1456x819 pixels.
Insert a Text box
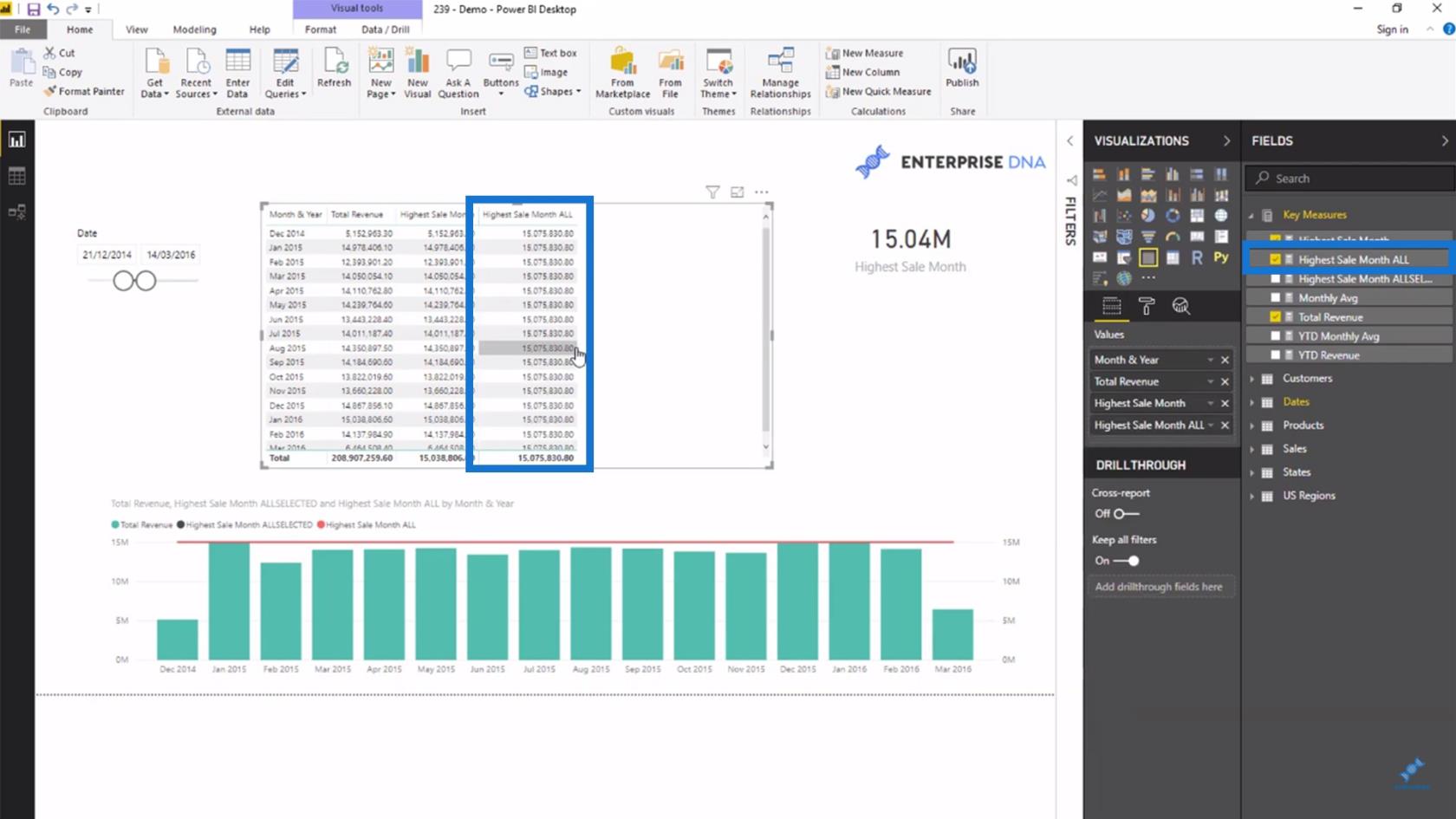coord(550,53)
